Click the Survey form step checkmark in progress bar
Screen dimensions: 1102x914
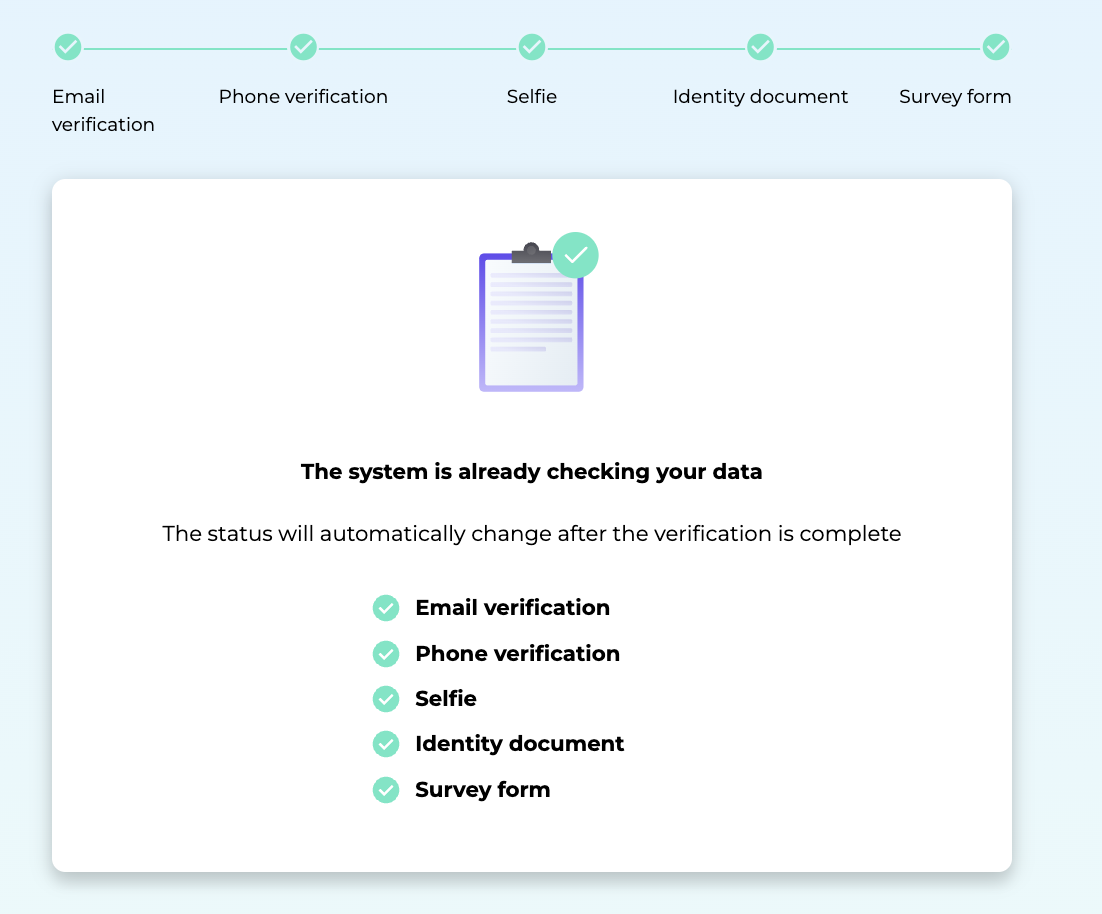click(995, 47)
